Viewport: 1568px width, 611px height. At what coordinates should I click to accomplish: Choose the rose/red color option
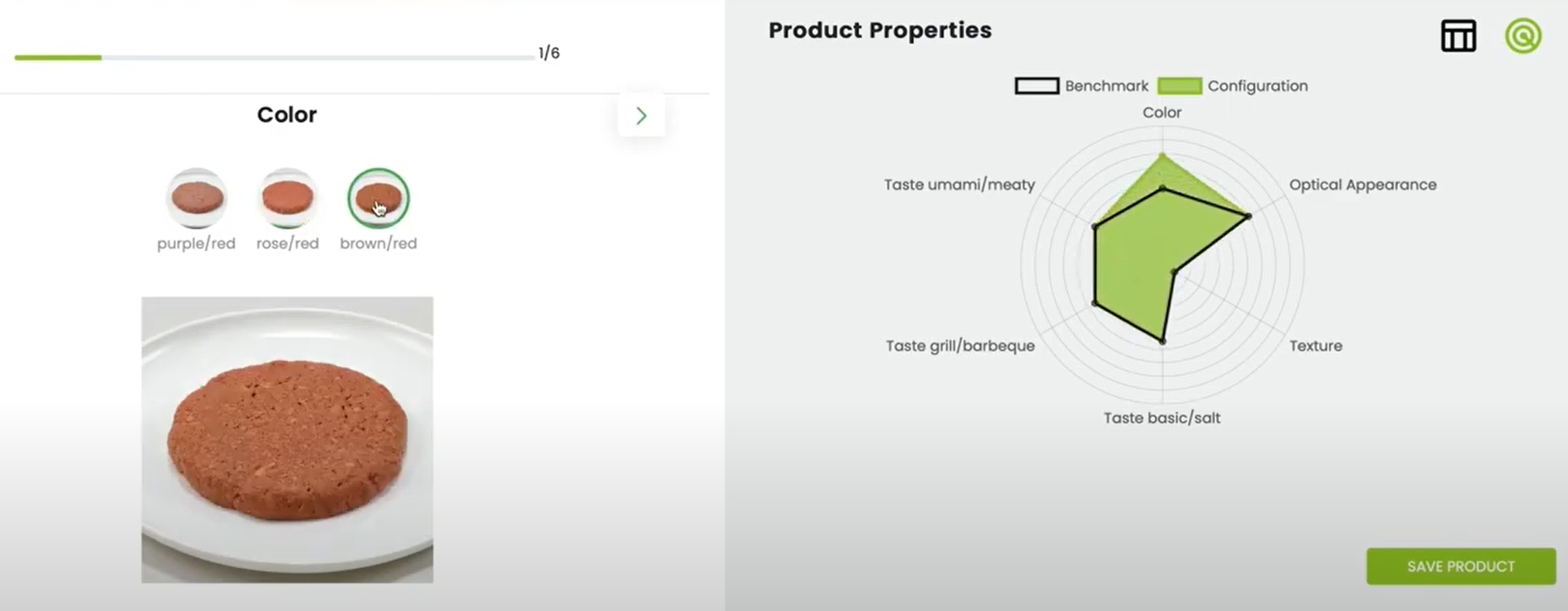coord(288,198)
